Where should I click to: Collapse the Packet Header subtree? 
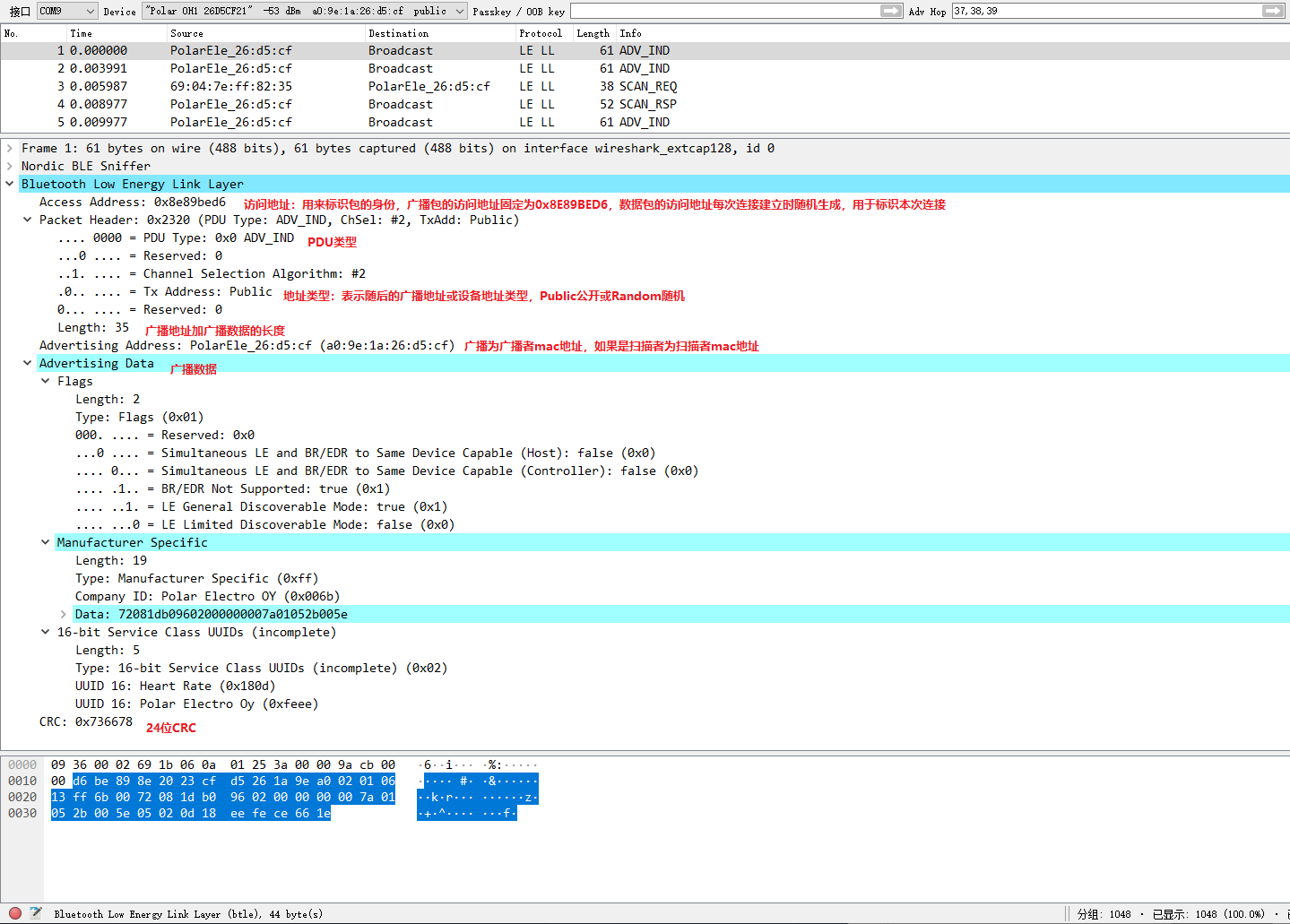tap(27, 220)
